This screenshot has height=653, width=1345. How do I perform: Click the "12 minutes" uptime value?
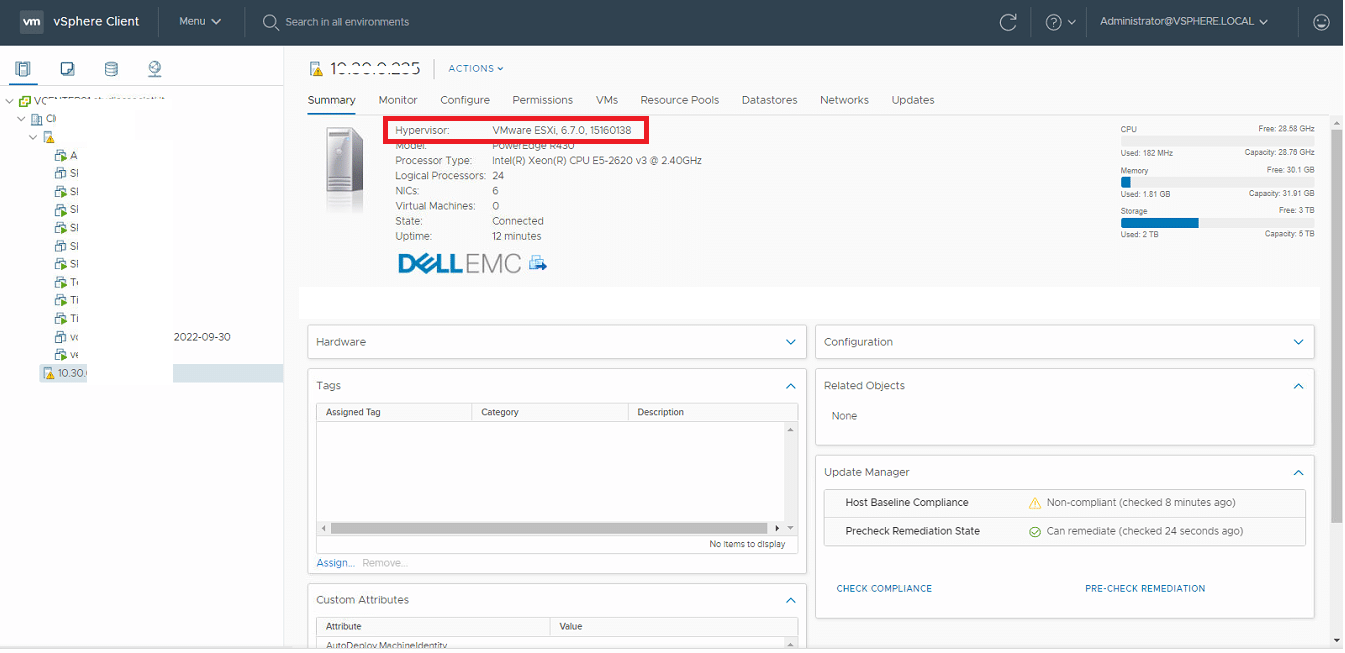(x=517, y=237)
